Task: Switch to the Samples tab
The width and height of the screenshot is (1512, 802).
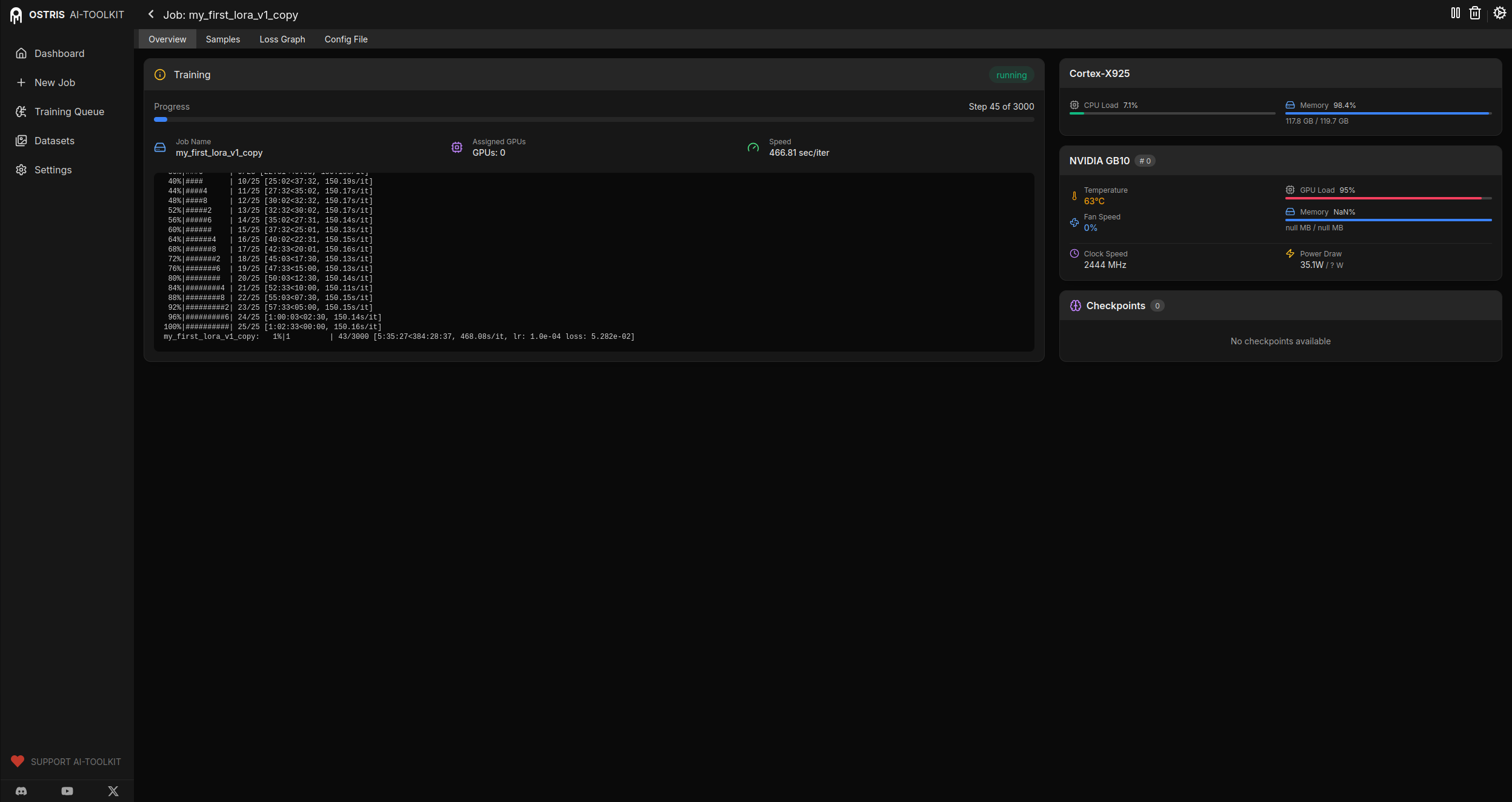Action: [x=222, y=39]
